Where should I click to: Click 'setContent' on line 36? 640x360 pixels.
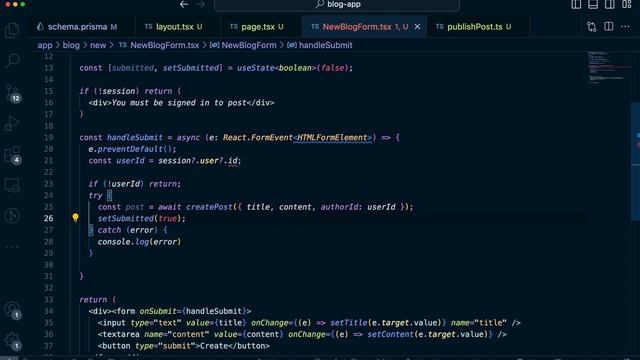(x=390, y=334)
